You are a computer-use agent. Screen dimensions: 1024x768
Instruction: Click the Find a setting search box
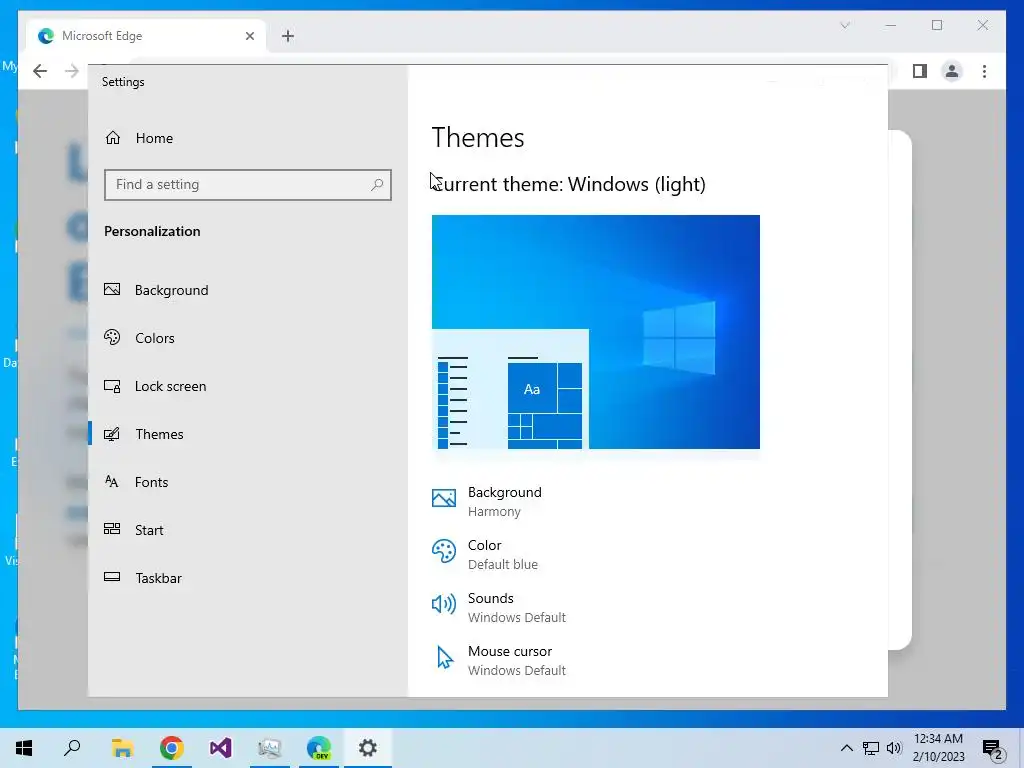[x=248, y=185]
